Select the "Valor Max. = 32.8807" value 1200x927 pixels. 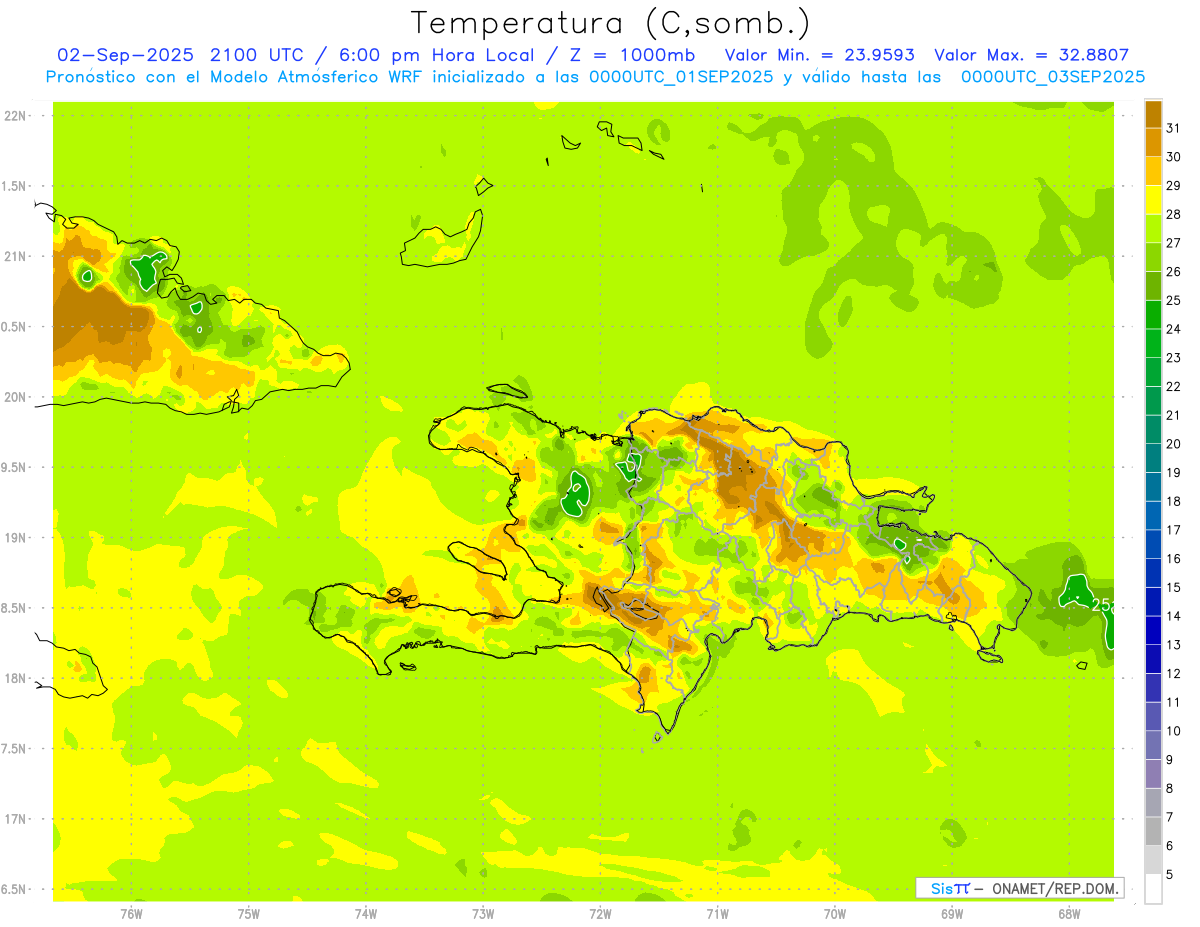pyautogui.click(x=1030, y=56)
